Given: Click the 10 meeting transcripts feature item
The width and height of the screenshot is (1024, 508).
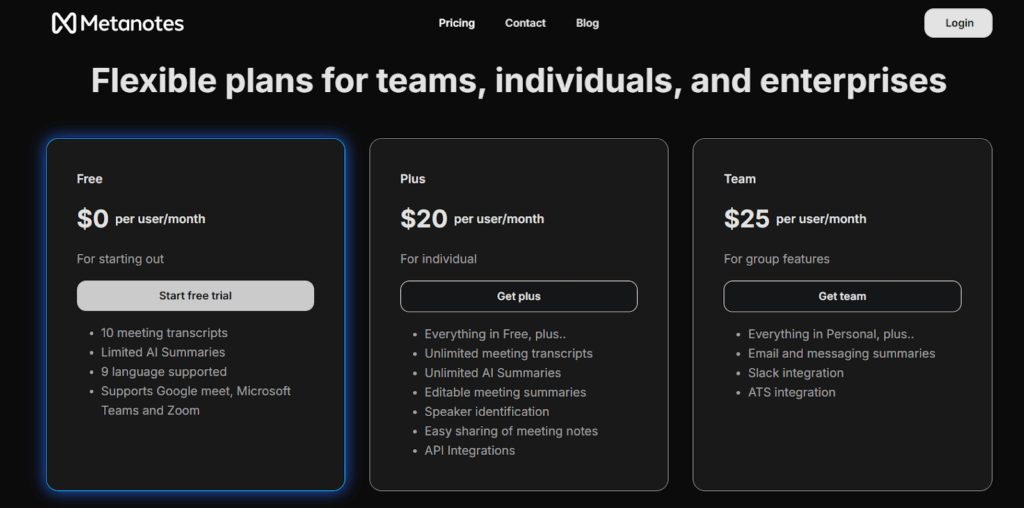Looking at the screenshot, I should click(x=164, y=333).
